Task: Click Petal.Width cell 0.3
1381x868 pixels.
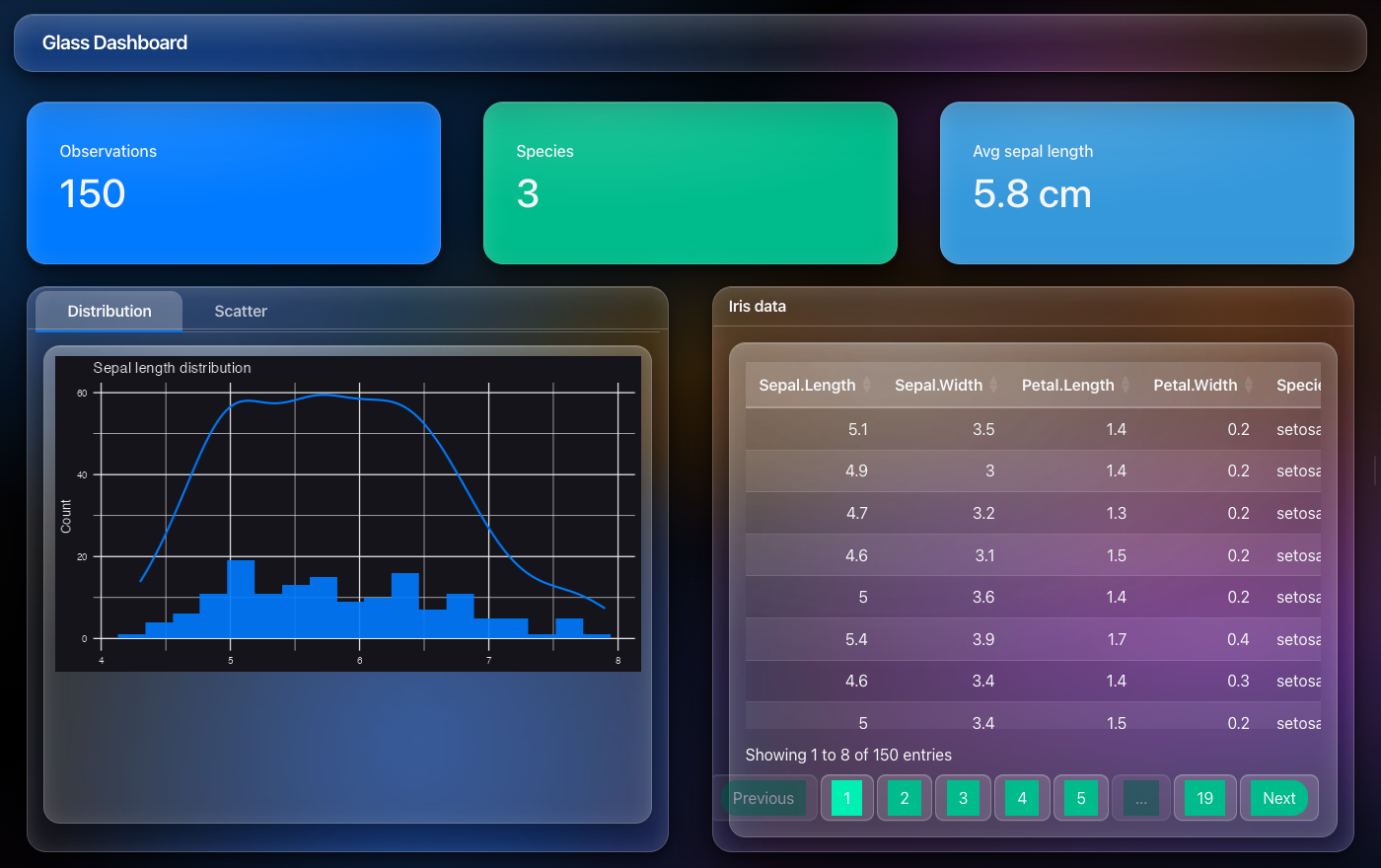Action: (1201, 681)
